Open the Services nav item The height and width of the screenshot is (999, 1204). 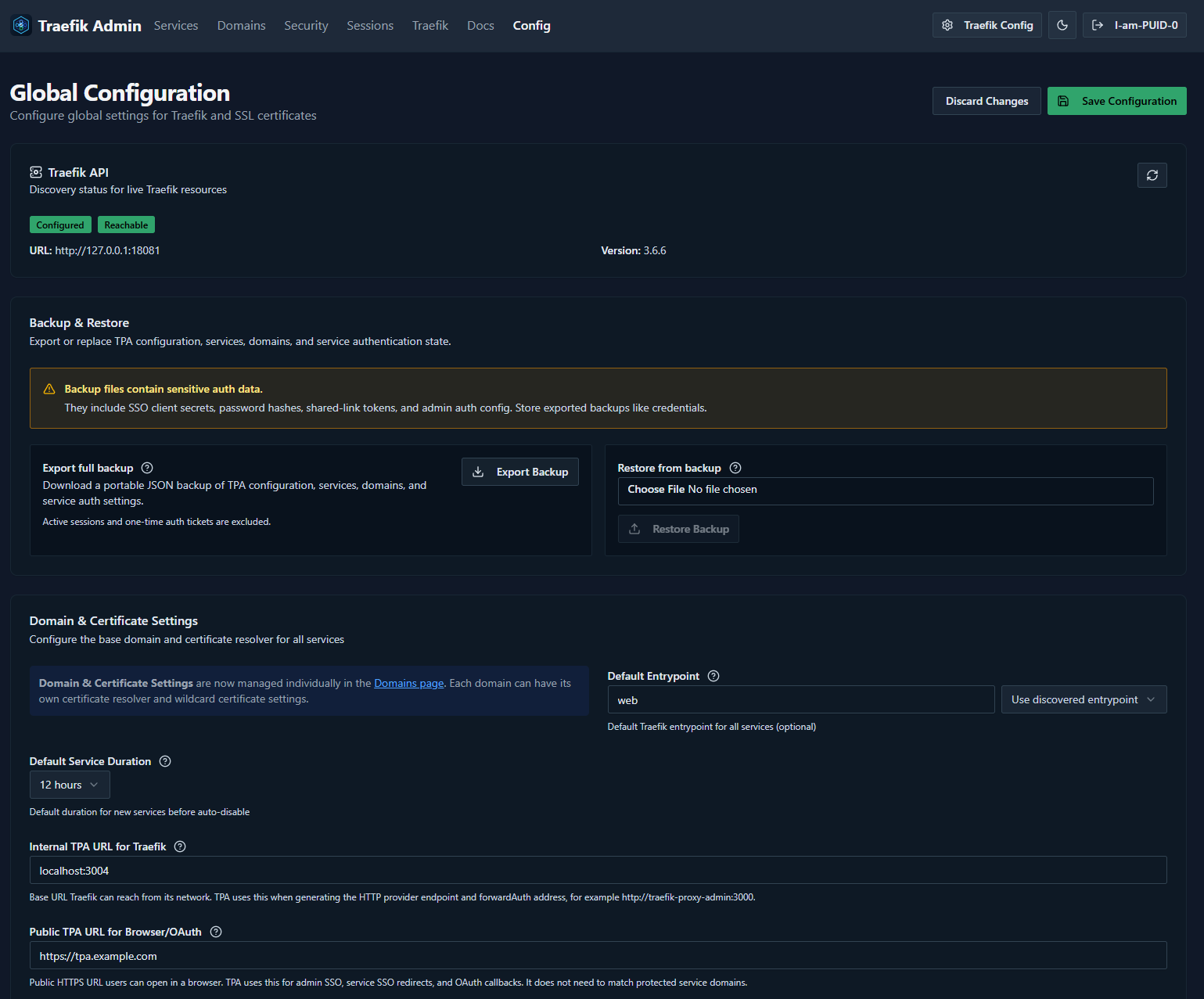coord(176,26)
